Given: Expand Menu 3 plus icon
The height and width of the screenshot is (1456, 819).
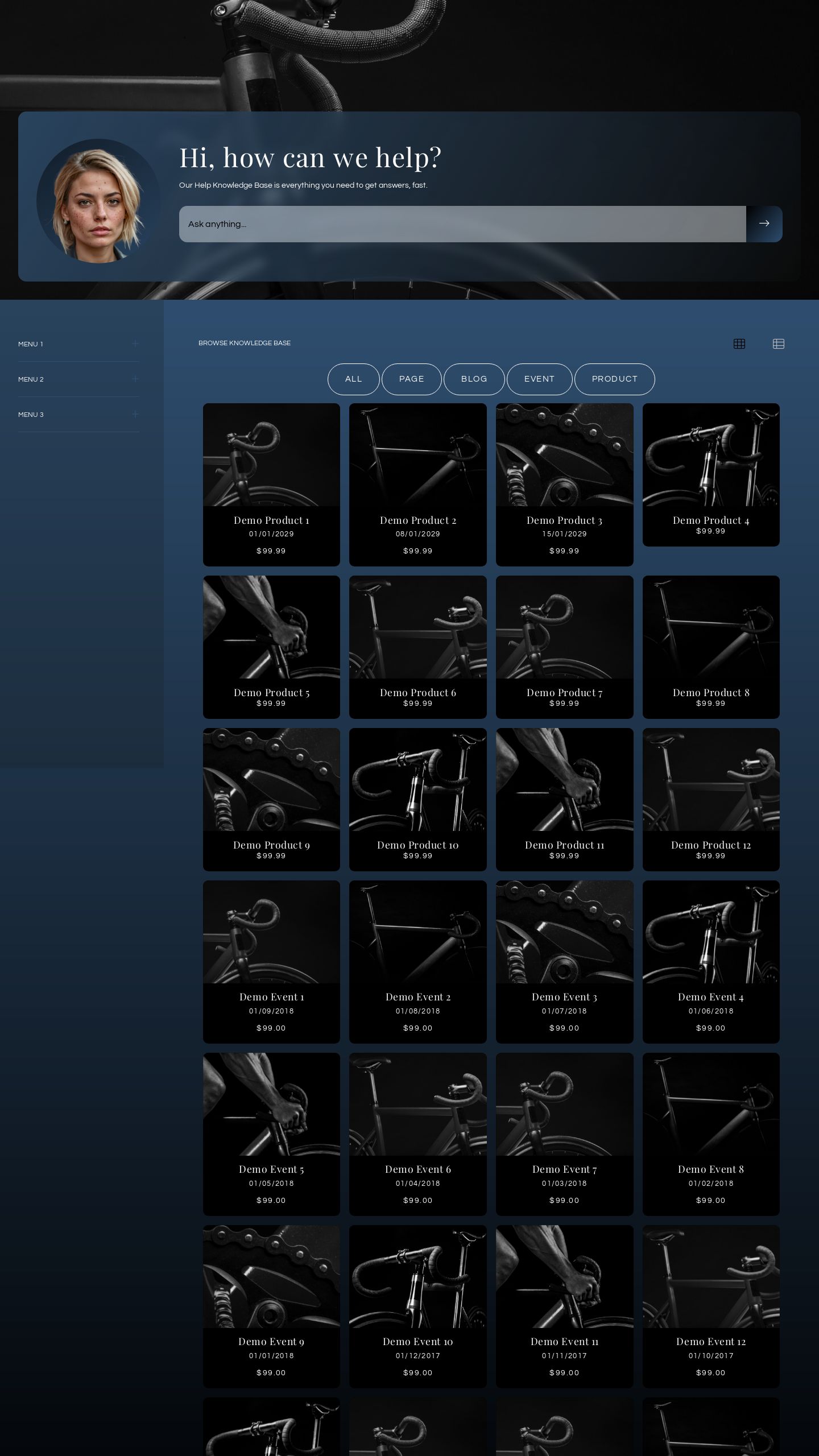Looking at the screenshot, I should (135, 414).
